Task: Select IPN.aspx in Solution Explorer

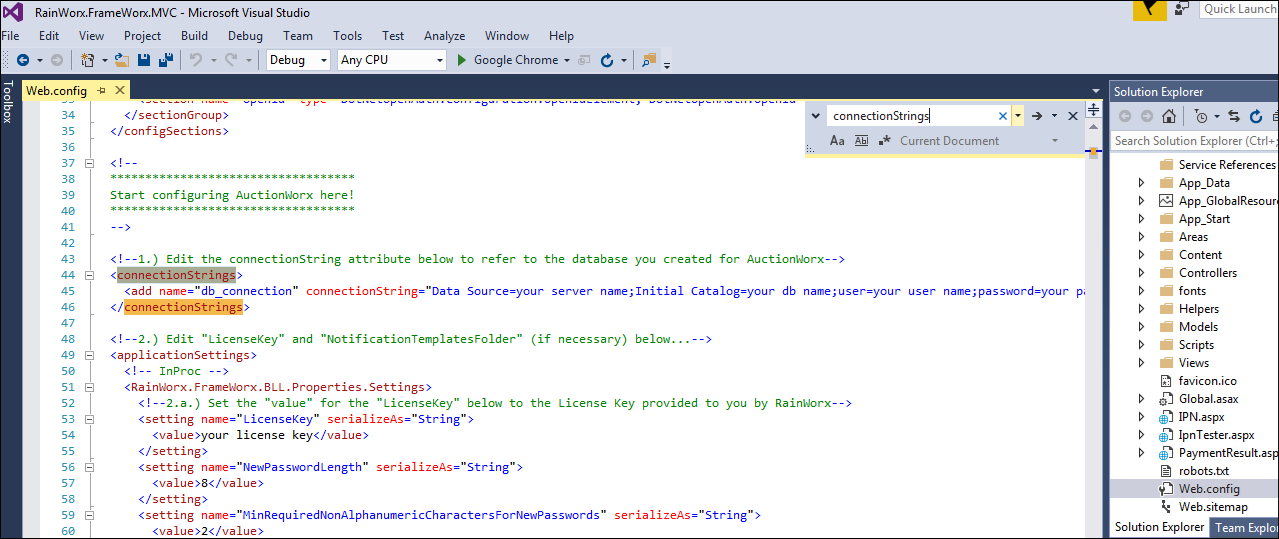Action: [1201, 417]
